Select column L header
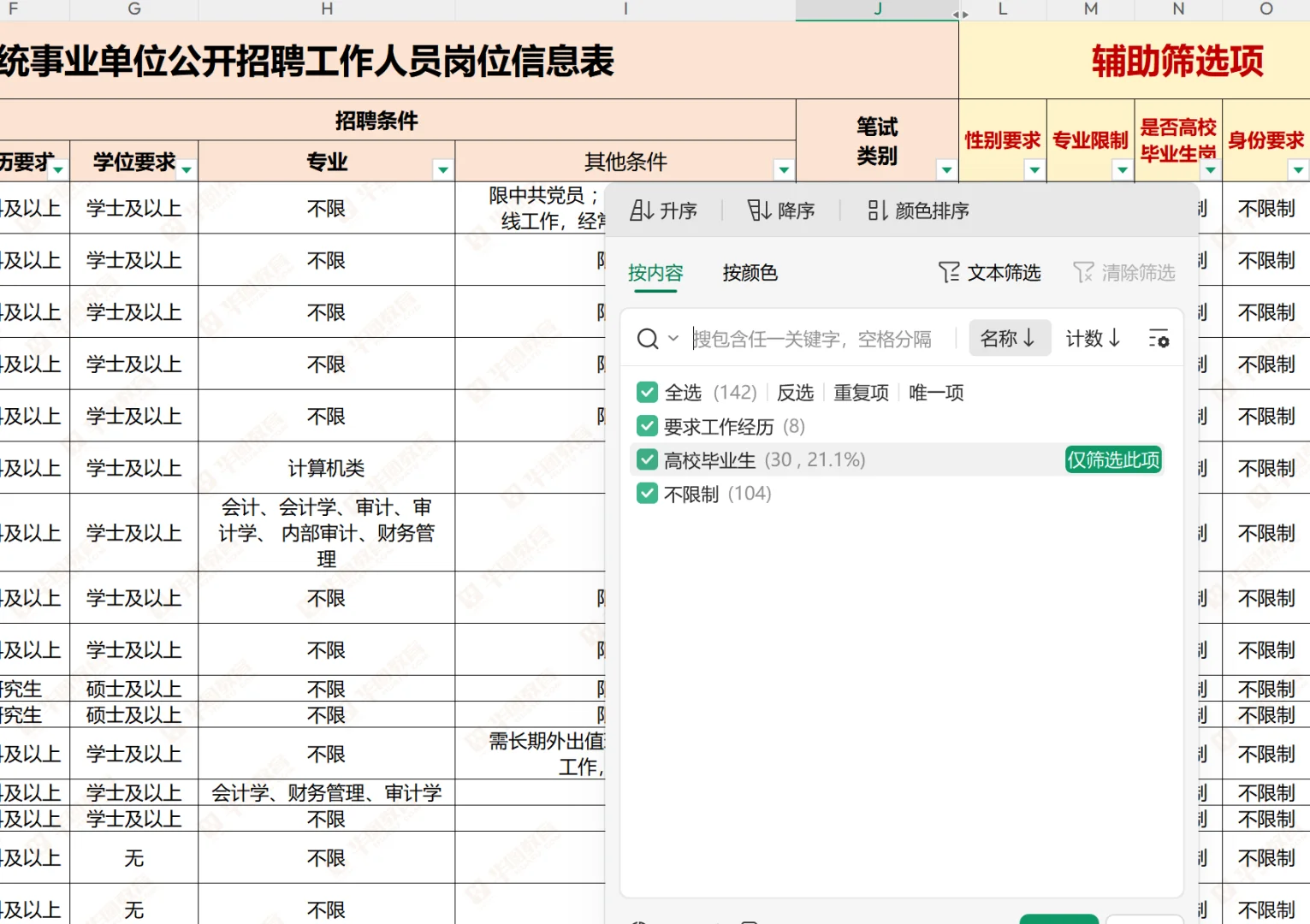1310x924 pixels. [1003, 9]
